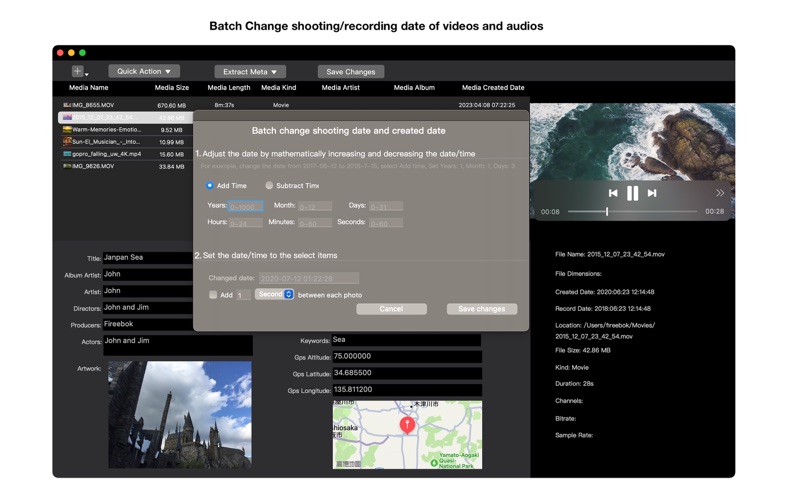Click the red map location pin

coord(407,424)
